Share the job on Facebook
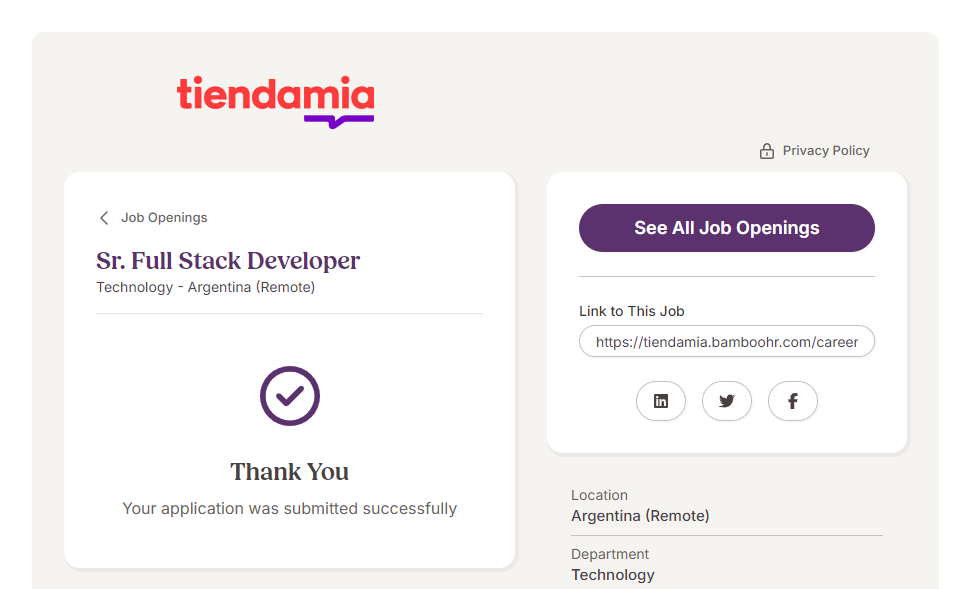This screenshot has width=971, height=589. [793, 401]
